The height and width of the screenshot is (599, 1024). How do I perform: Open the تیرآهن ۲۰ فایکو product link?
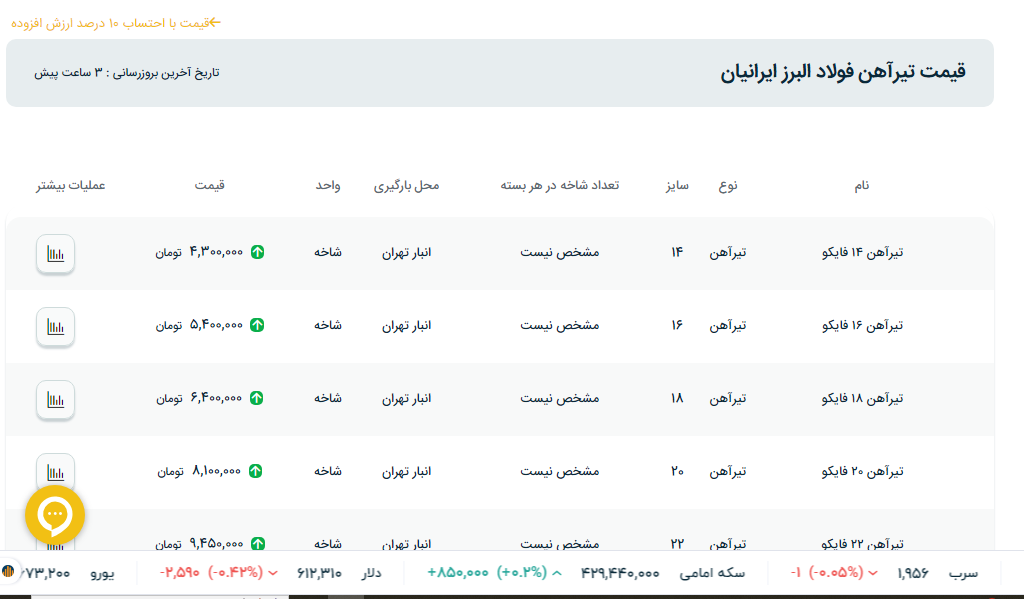pos(861,471)
